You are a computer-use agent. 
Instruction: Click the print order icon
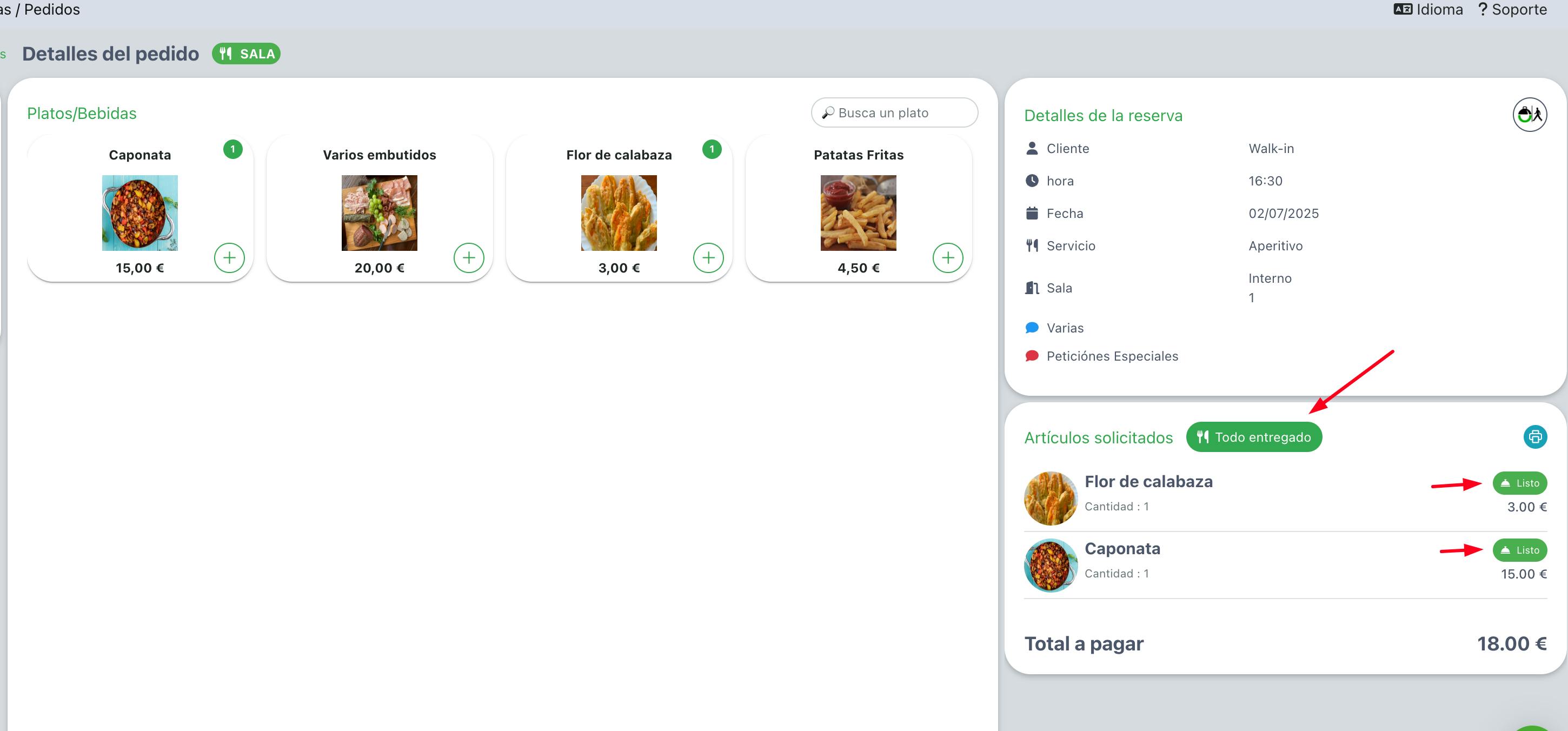[x=1535, y=437]
